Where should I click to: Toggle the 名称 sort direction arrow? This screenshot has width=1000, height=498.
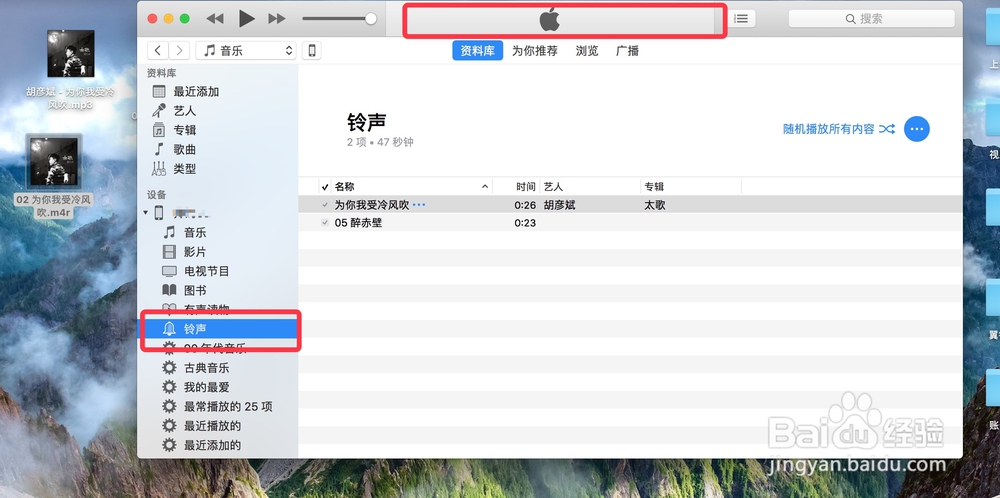(485, 187)
